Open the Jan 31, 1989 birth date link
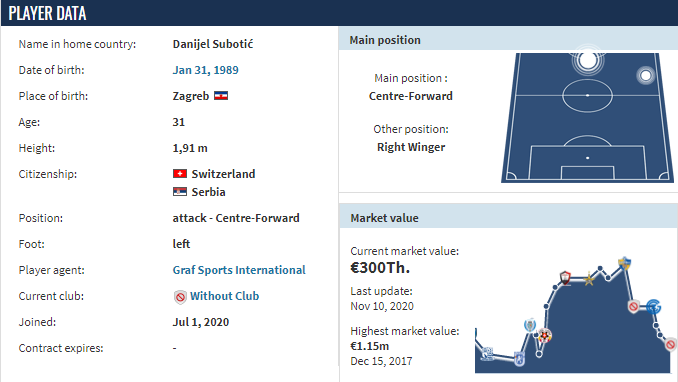 (205, 70)
